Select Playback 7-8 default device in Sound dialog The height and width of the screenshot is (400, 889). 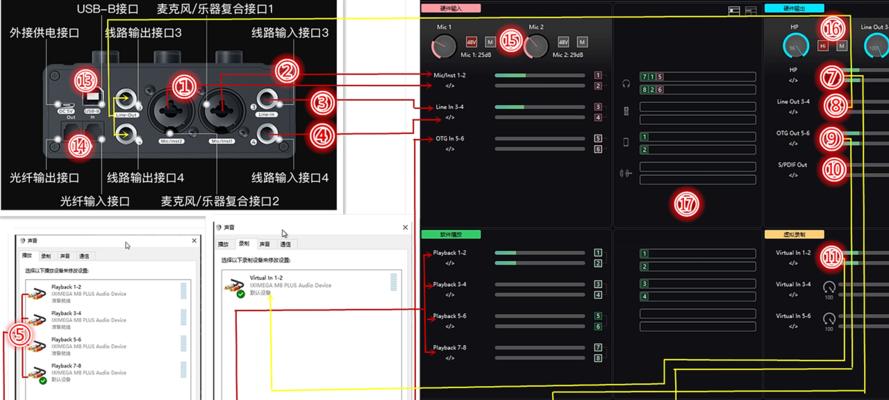(108, 372)
